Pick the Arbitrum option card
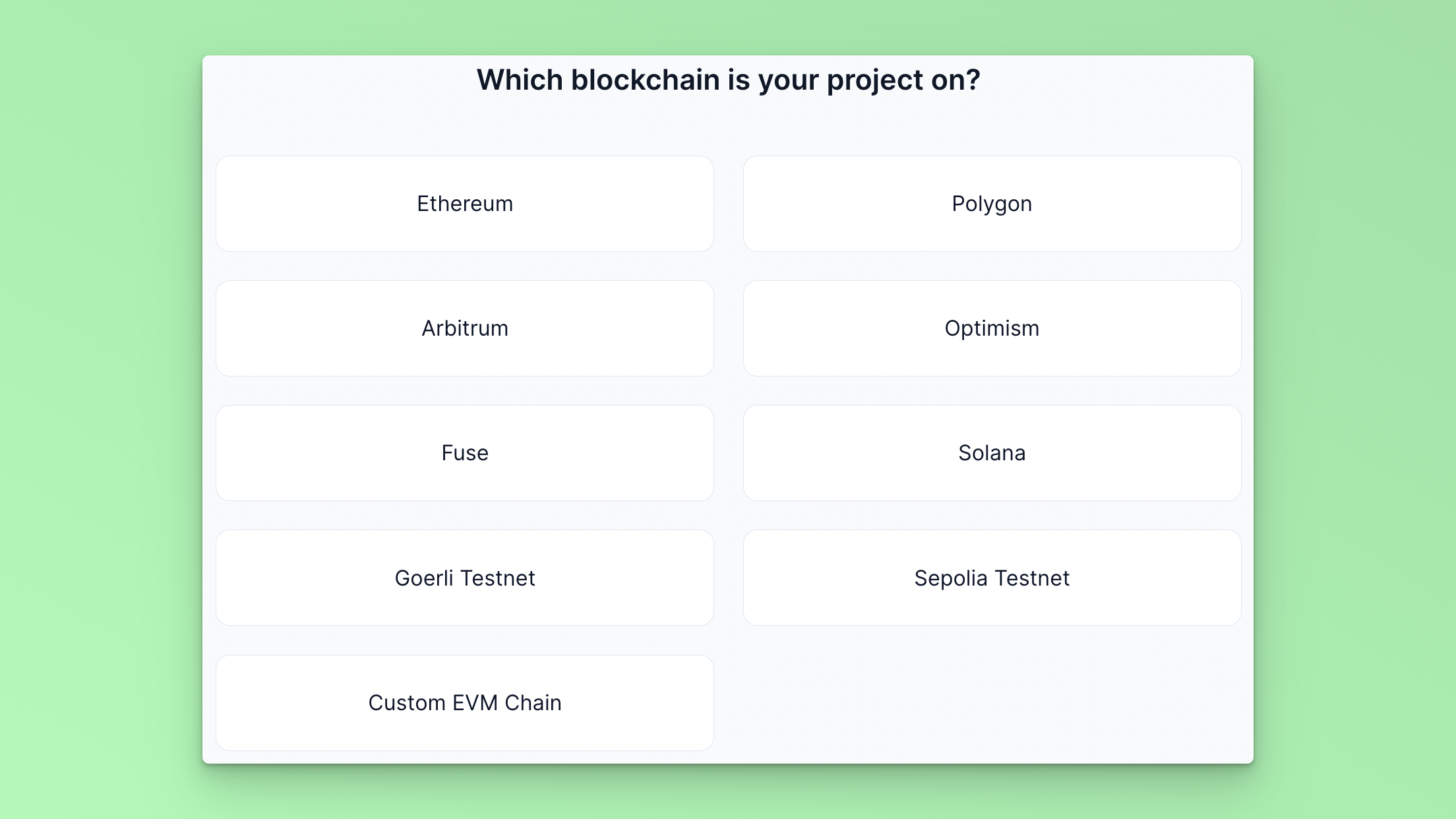Screen dimensions: 1456x819 tap(465, 328)
